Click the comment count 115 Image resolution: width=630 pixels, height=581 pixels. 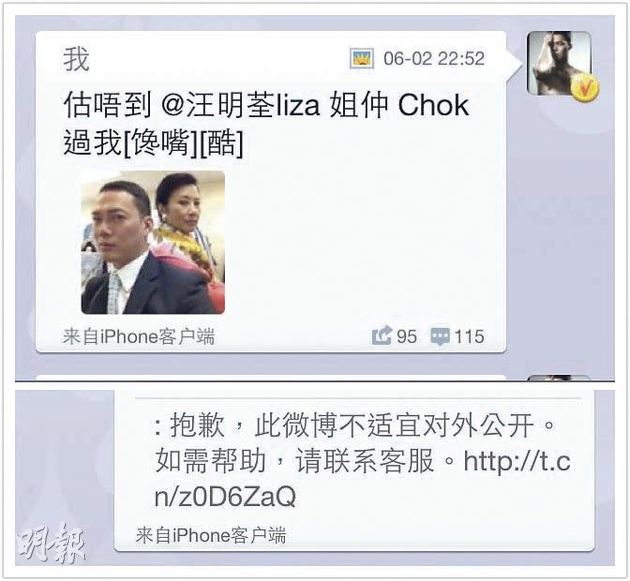469,336
